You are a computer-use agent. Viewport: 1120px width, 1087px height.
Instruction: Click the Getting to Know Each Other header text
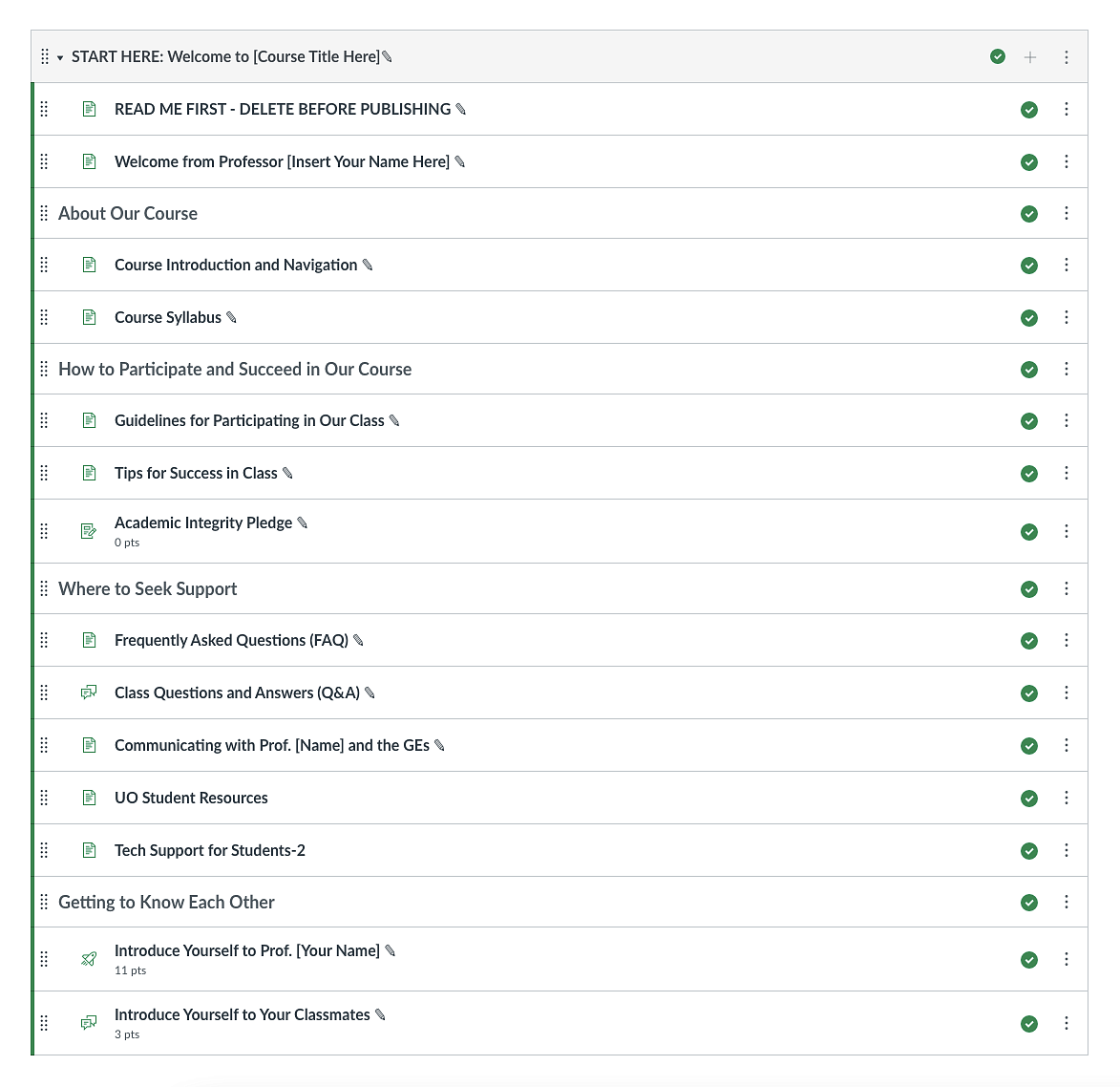pos(166,902)
